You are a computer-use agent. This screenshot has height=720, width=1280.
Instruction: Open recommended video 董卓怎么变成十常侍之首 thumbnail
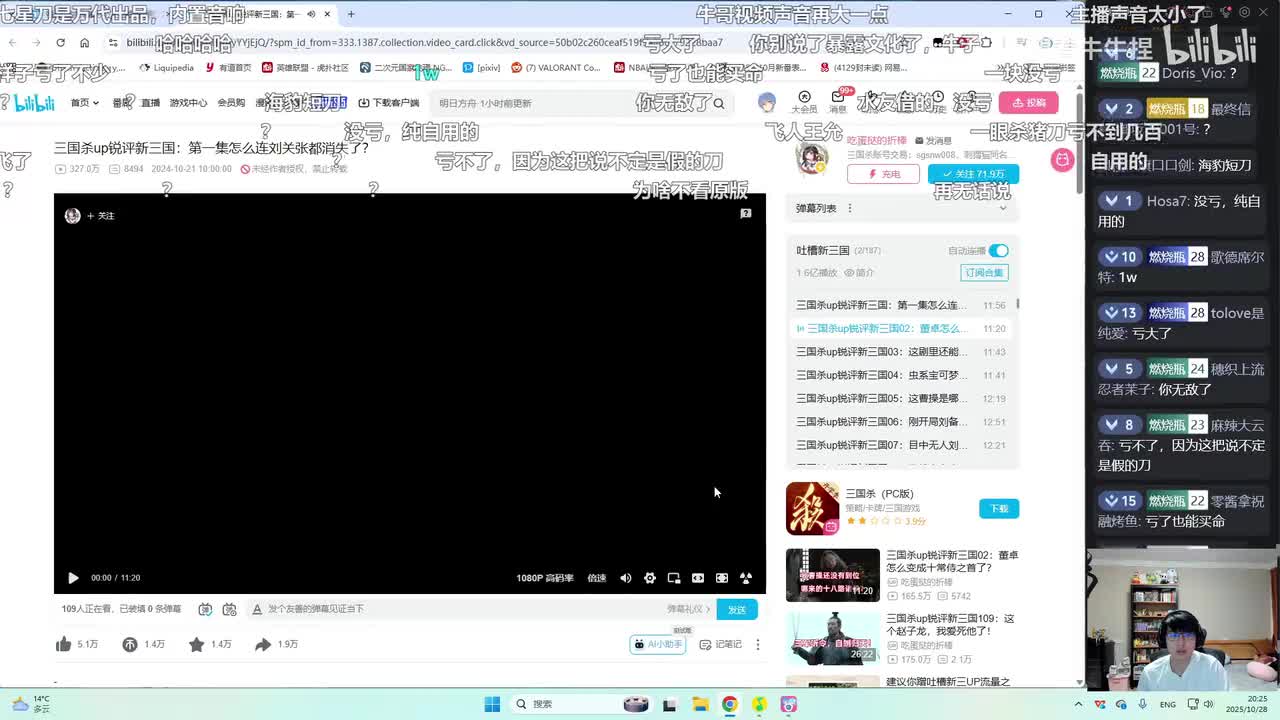(832, 575)
